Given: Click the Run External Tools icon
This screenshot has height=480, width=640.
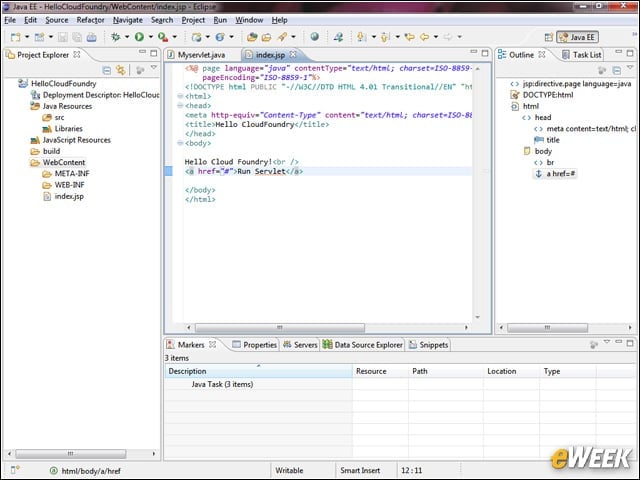Looking at the screenshot, I should tap(163, 37).
